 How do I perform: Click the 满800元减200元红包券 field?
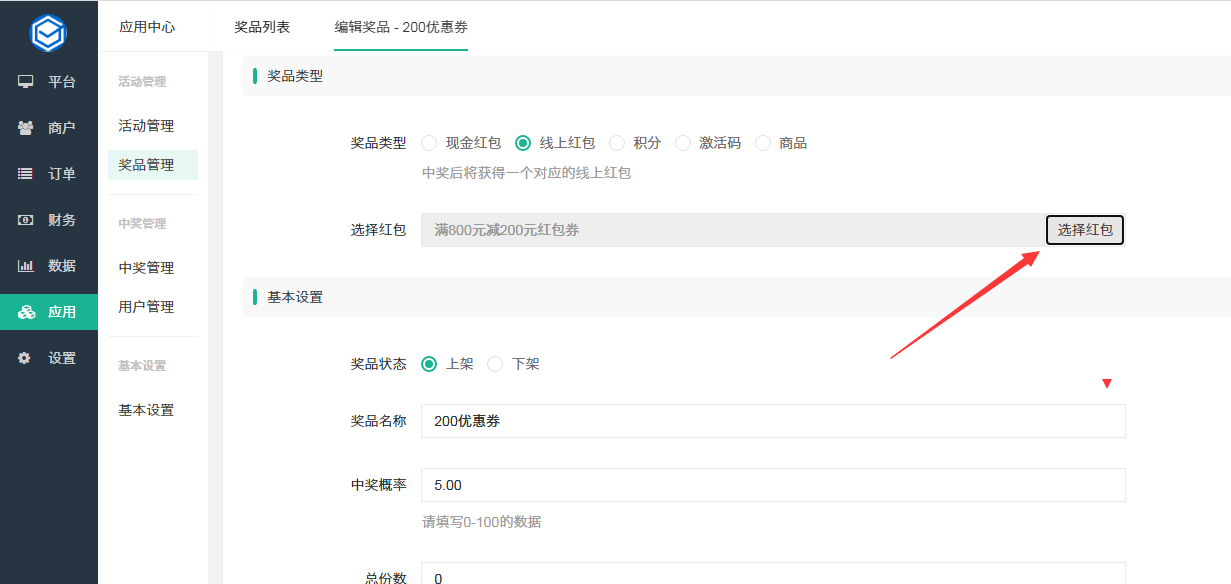pos(733,230)
